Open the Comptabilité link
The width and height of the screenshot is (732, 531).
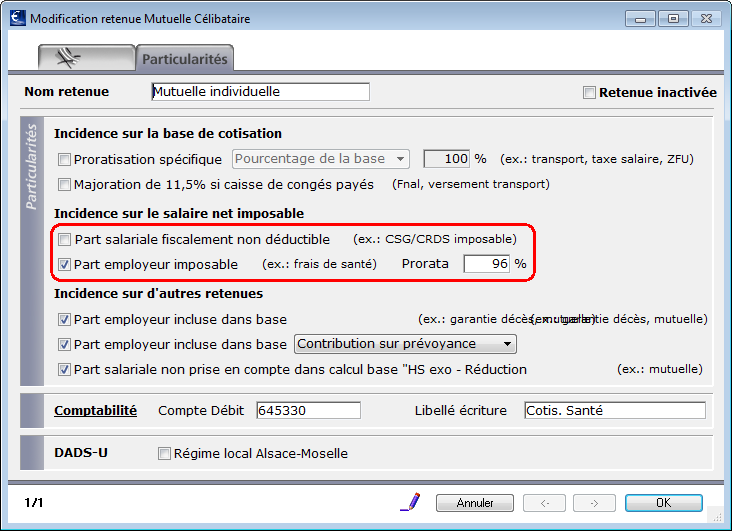[95, 411]
